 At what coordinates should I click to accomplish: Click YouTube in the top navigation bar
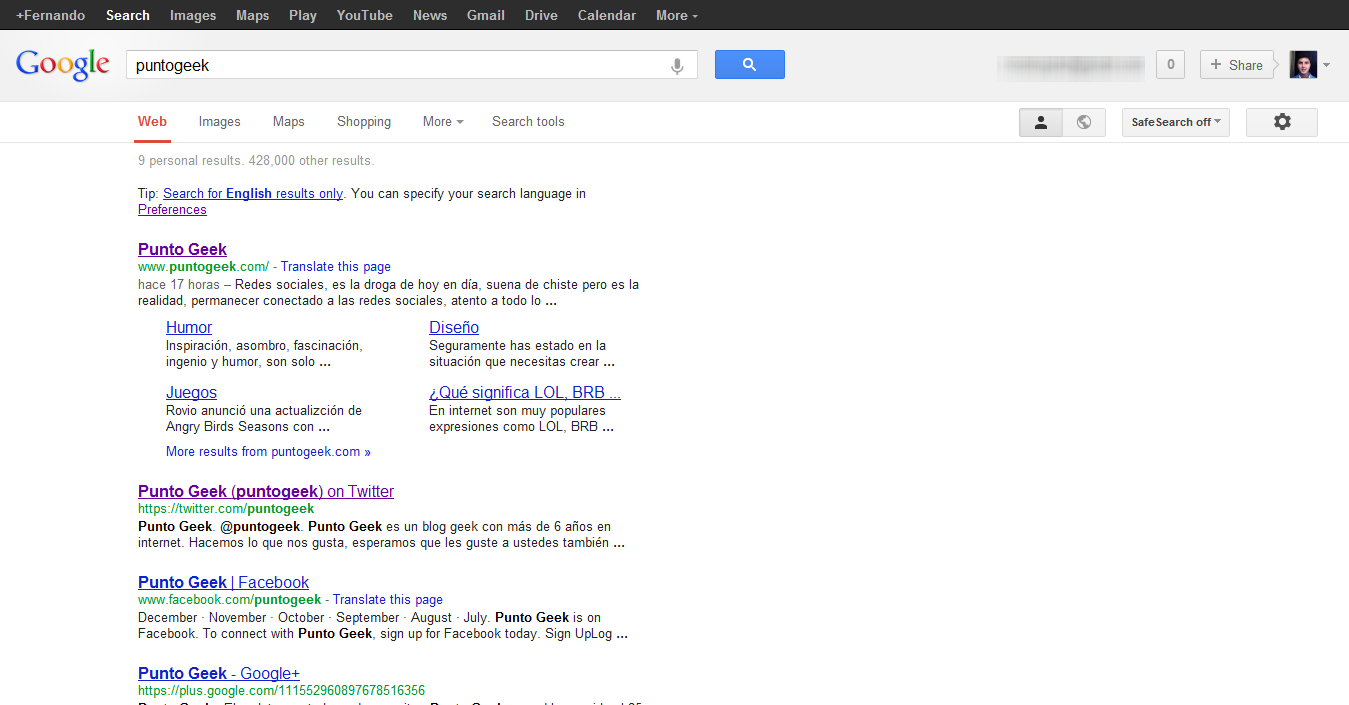(364, 15)
